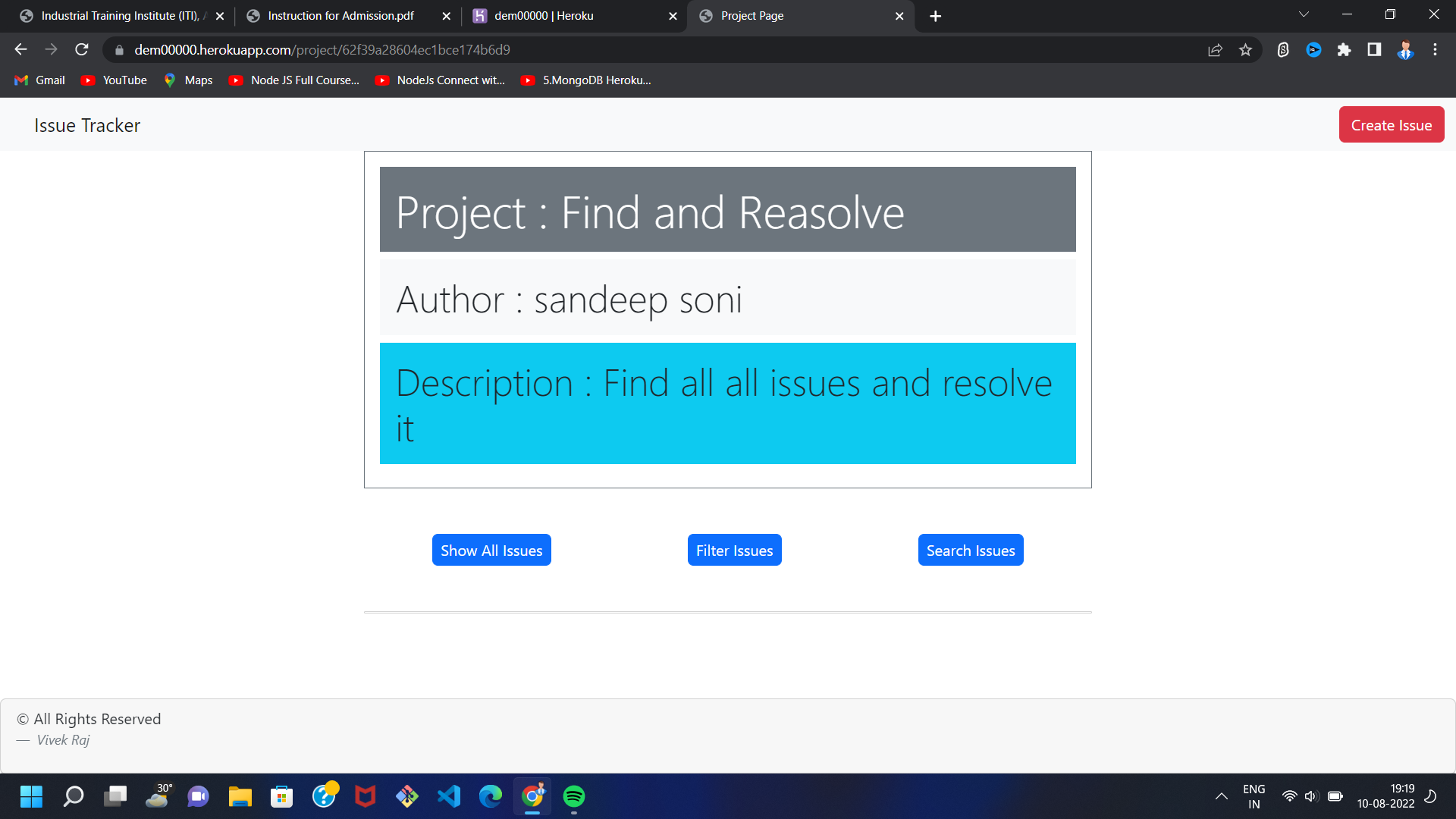This screenshot has height=819, width=1456.
Task: Open the Windows Start menu
Action: (x=31, y=796)
